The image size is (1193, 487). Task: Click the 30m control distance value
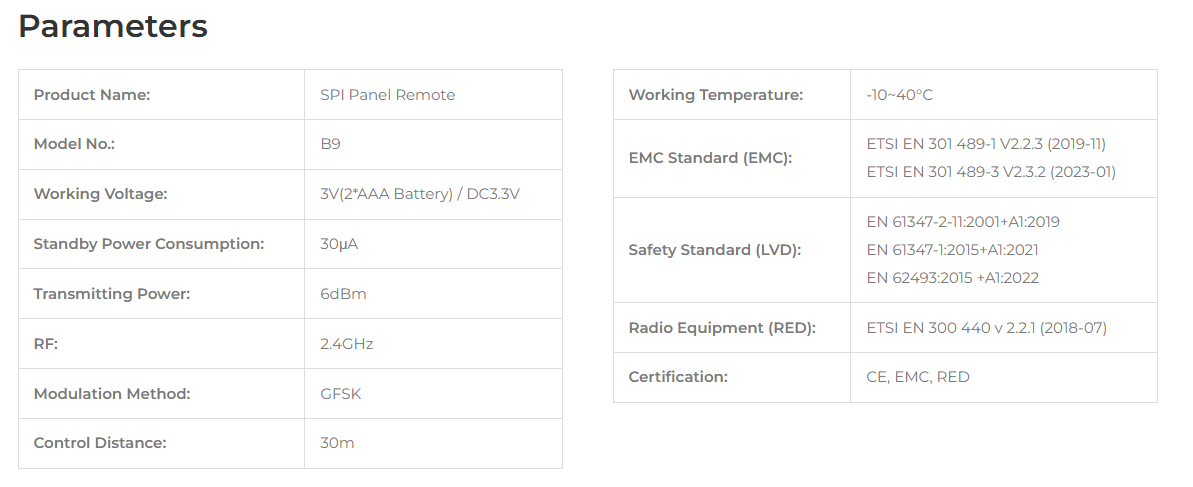(337, 443)
